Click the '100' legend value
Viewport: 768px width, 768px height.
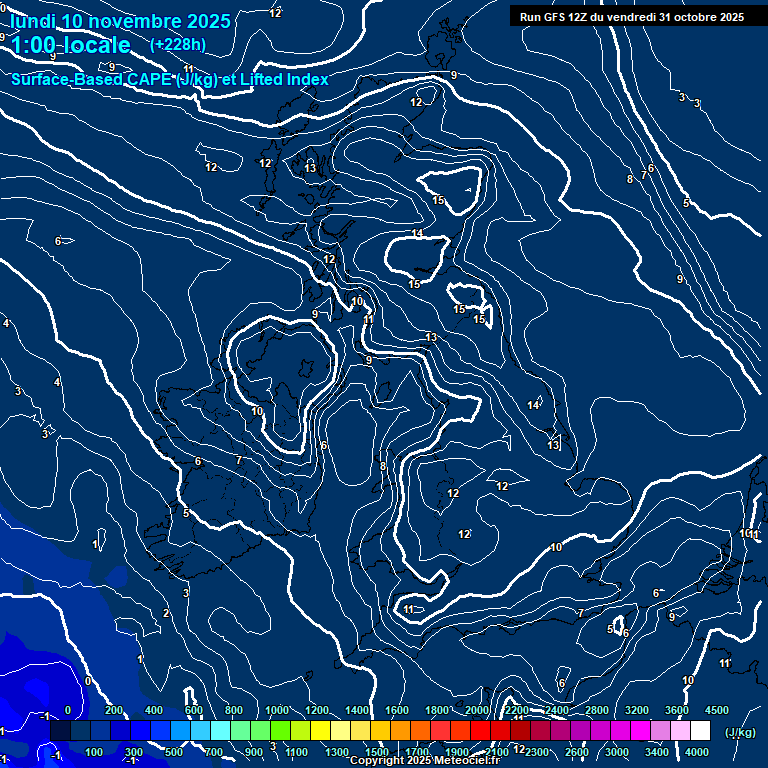94,752
